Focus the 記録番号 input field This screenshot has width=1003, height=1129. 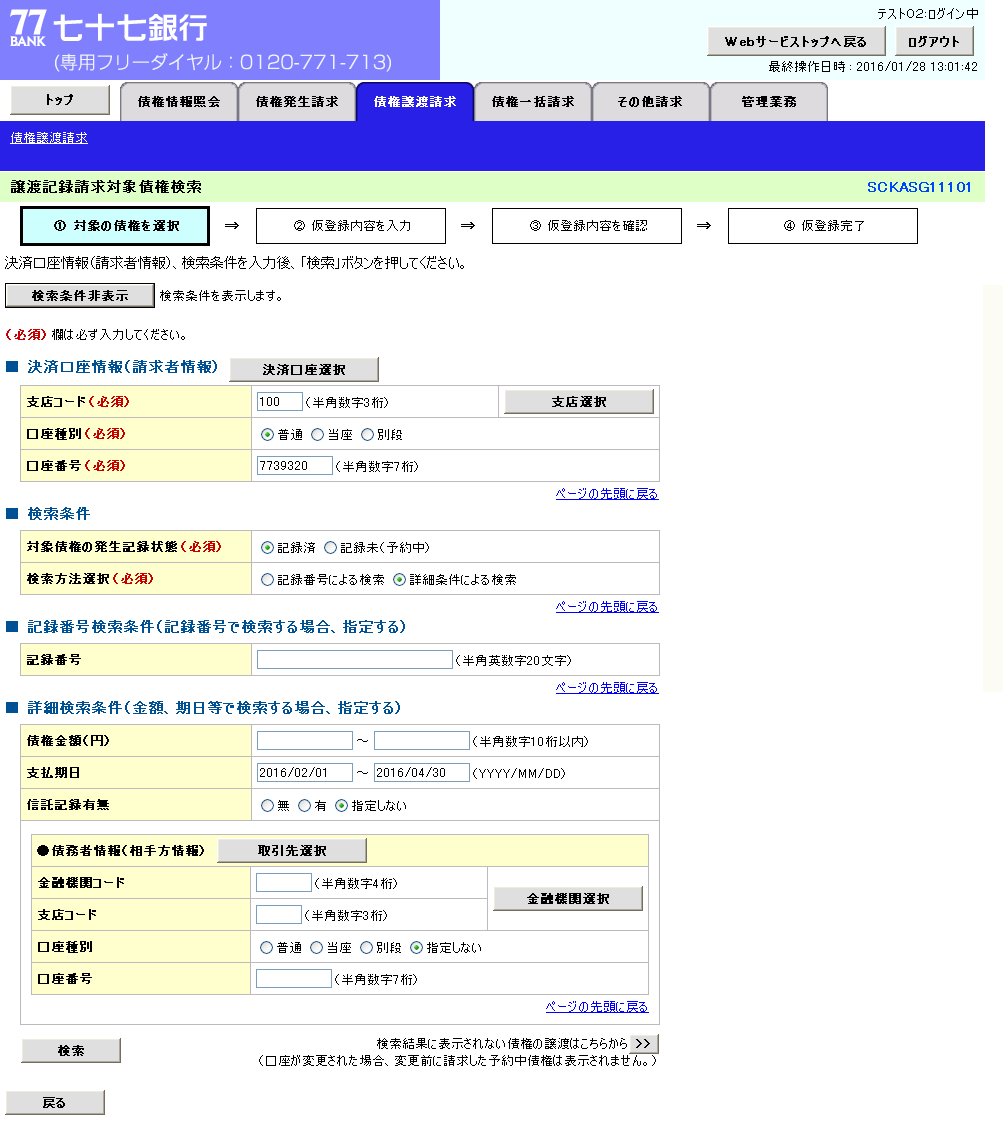point(354,660)
